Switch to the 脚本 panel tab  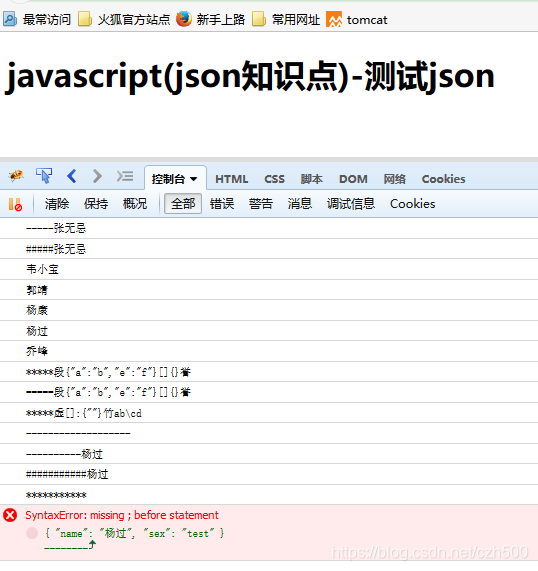(x=311, y=179)
